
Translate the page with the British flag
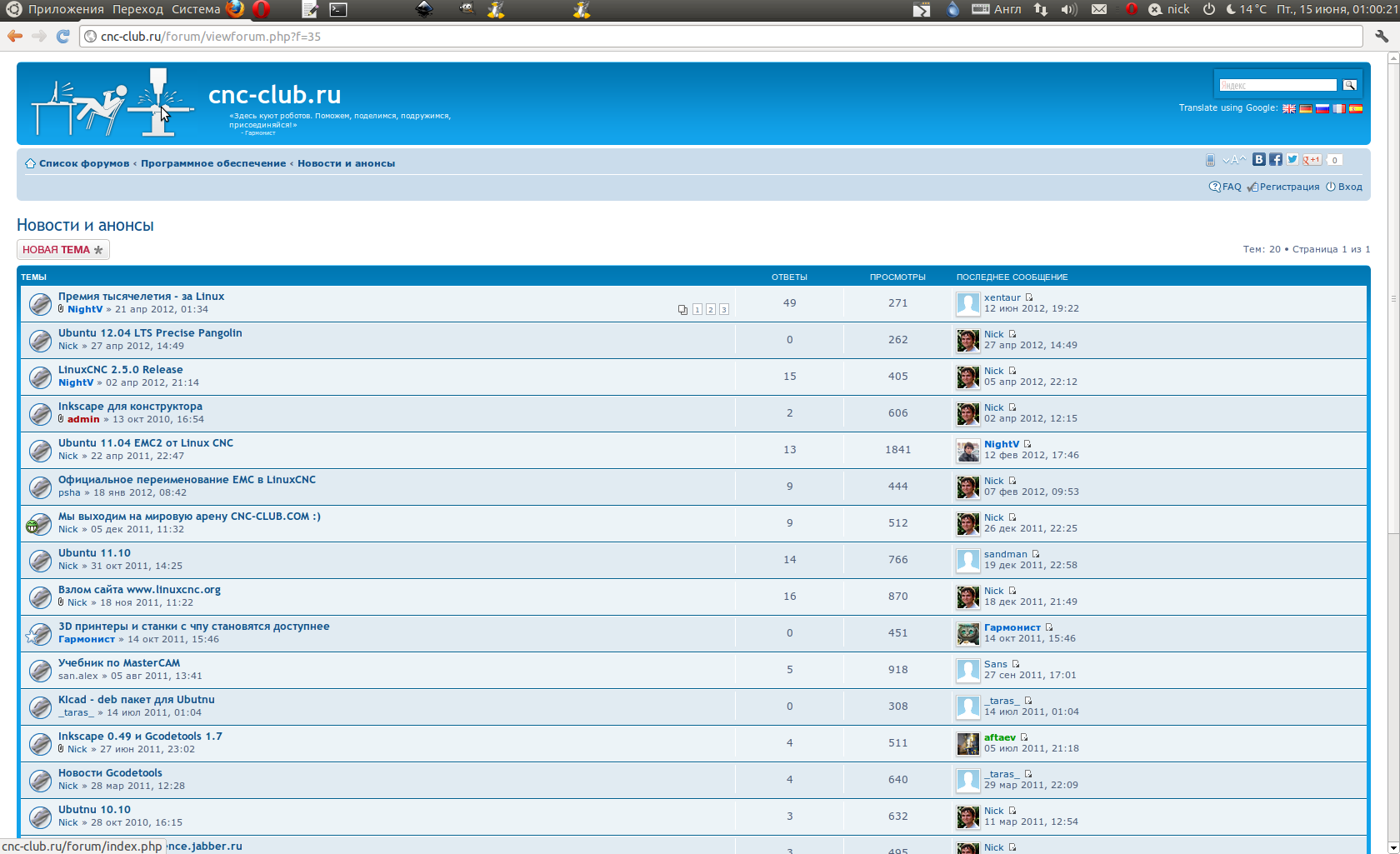(1289, 108)
